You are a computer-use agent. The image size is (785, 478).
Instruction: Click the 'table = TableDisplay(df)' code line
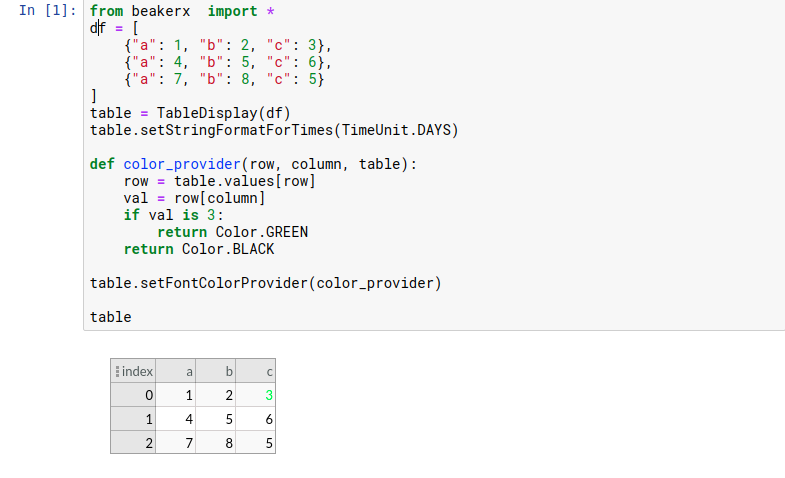point(190,113)
